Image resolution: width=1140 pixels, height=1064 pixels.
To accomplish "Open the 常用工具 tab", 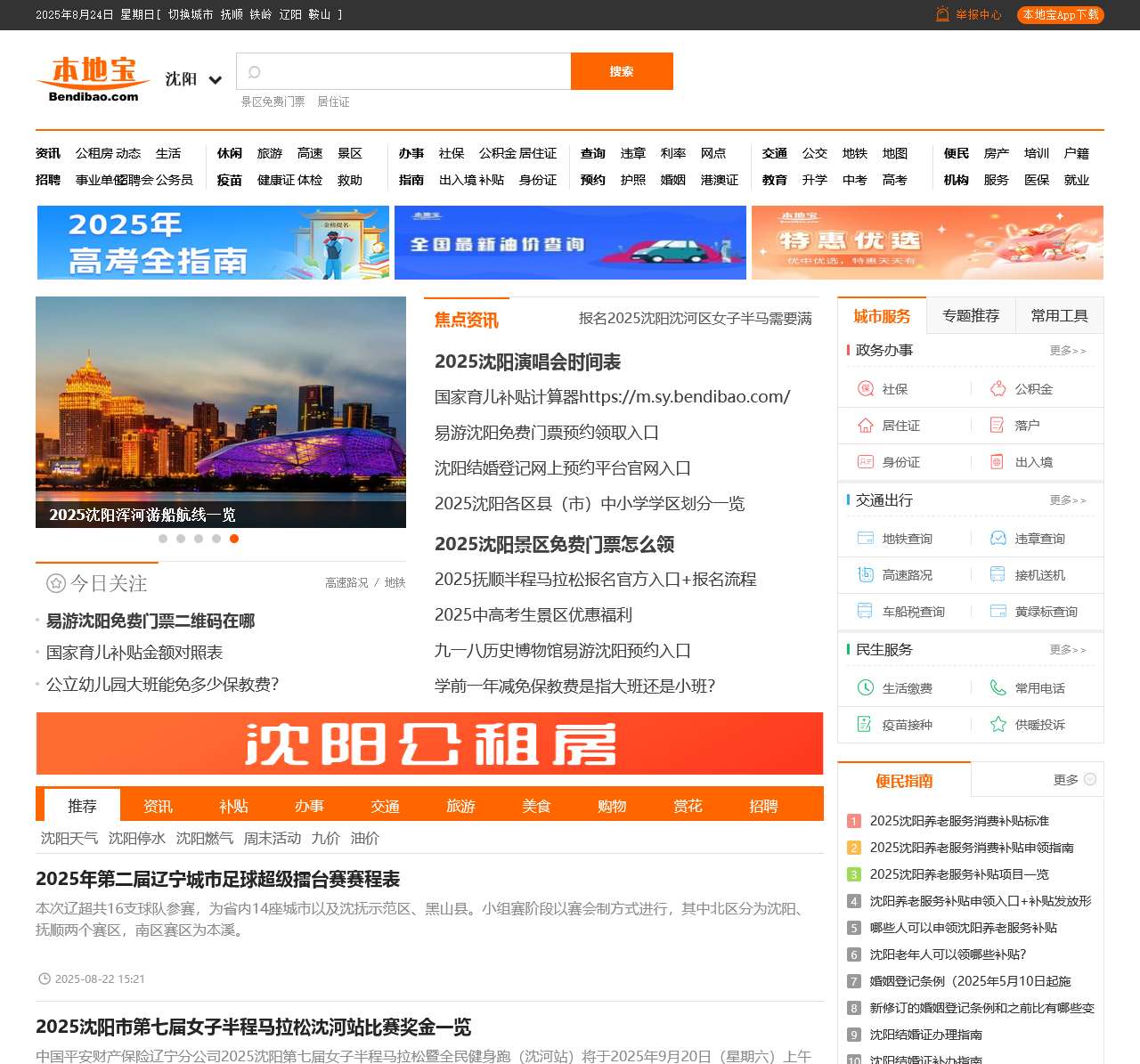I will [1059, 315].
